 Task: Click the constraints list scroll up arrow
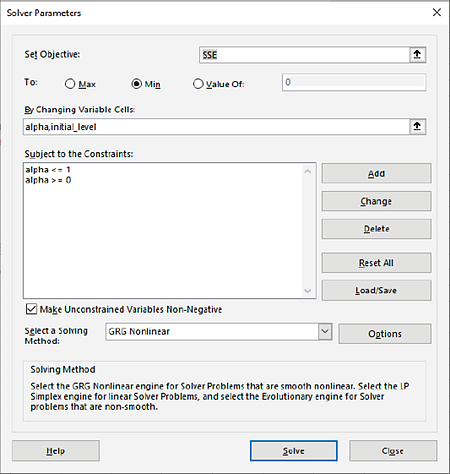[308, 171]
